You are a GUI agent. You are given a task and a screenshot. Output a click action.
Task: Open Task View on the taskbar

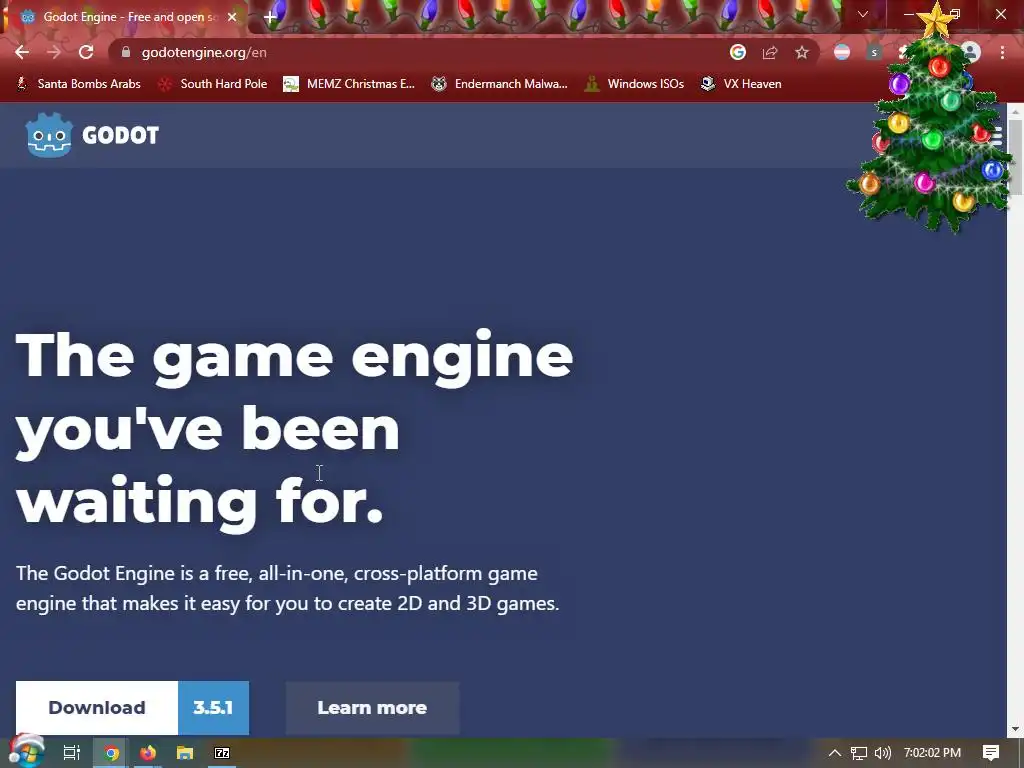pyautogui.click(x=71, y=753)
